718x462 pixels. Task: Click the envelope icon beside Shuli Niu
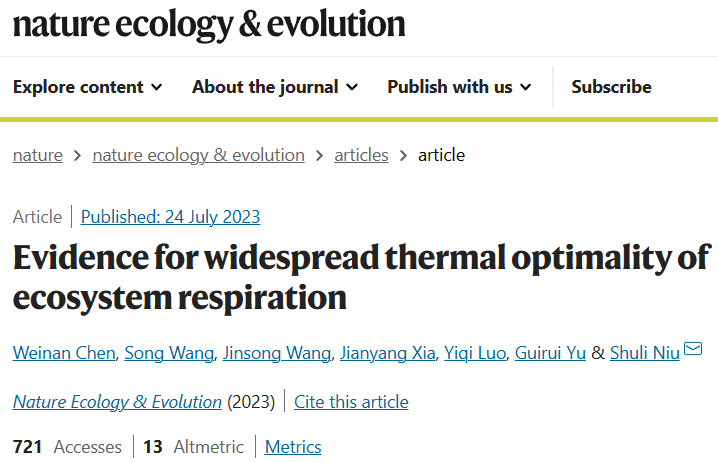(694, 350)
